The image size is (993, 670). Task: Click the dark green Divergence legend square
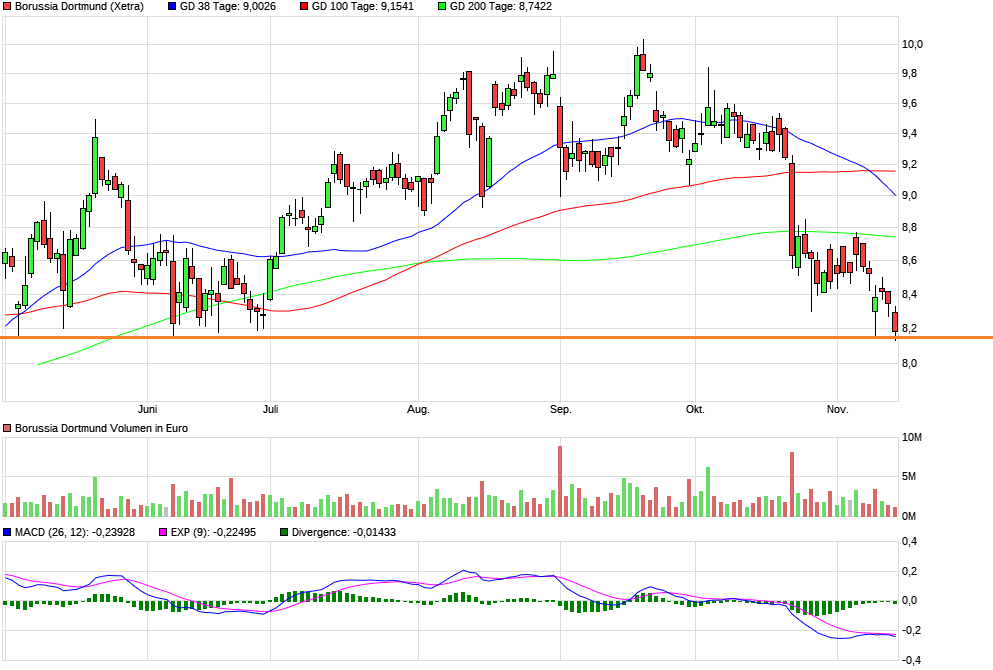(284, 532)
